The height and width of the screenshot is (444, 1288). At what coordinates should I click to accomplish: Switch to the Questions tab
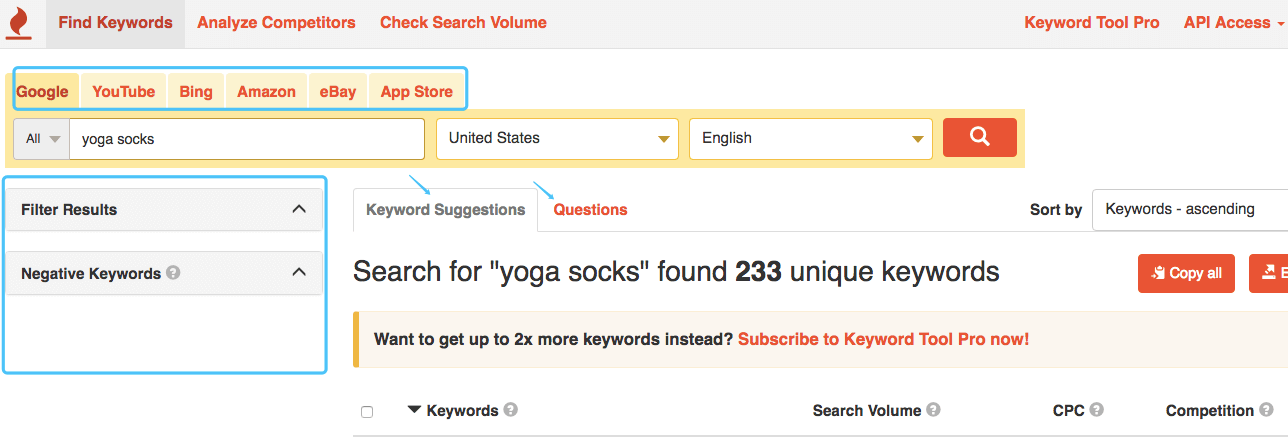click(590, 210)
